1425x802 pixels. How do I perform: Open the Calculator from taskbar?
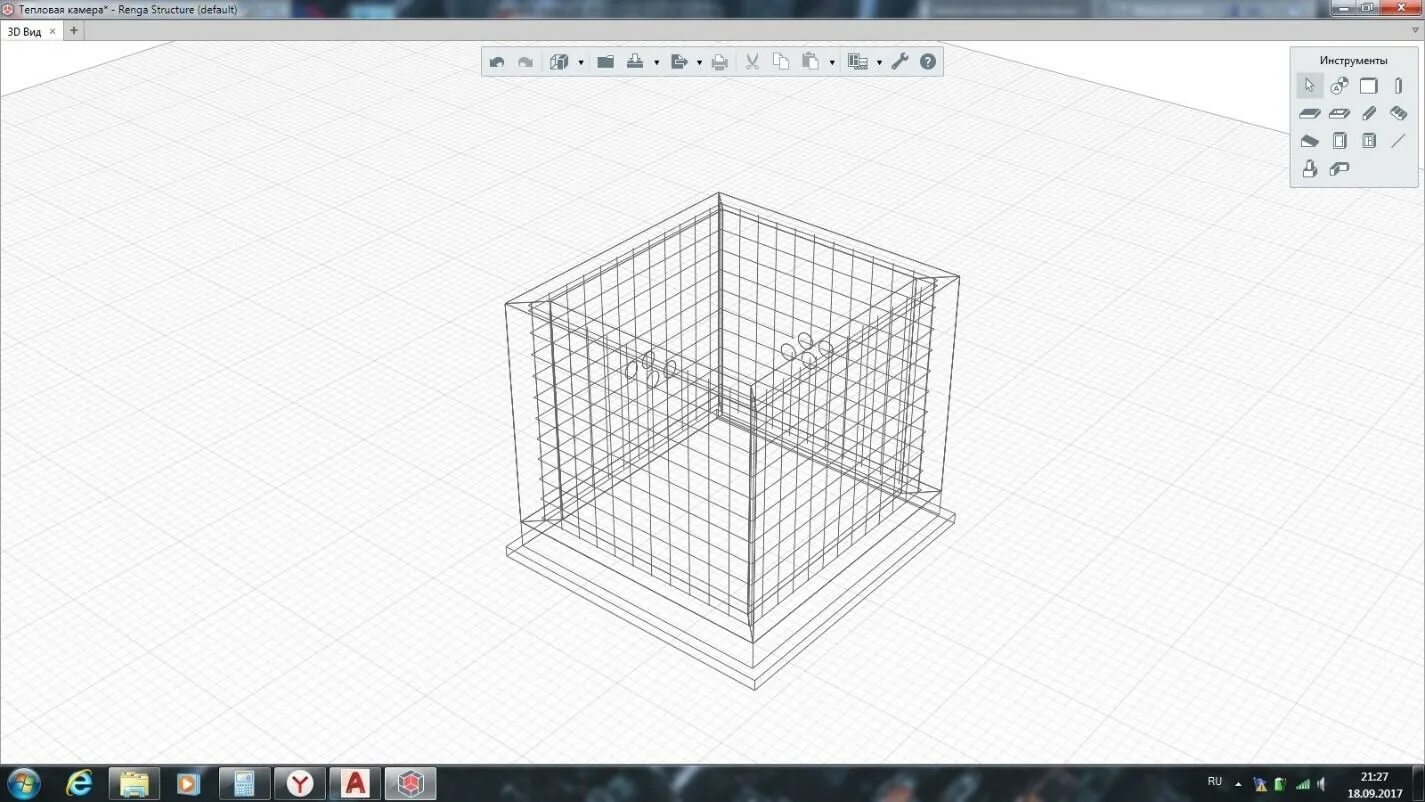[x=243, y=783]
